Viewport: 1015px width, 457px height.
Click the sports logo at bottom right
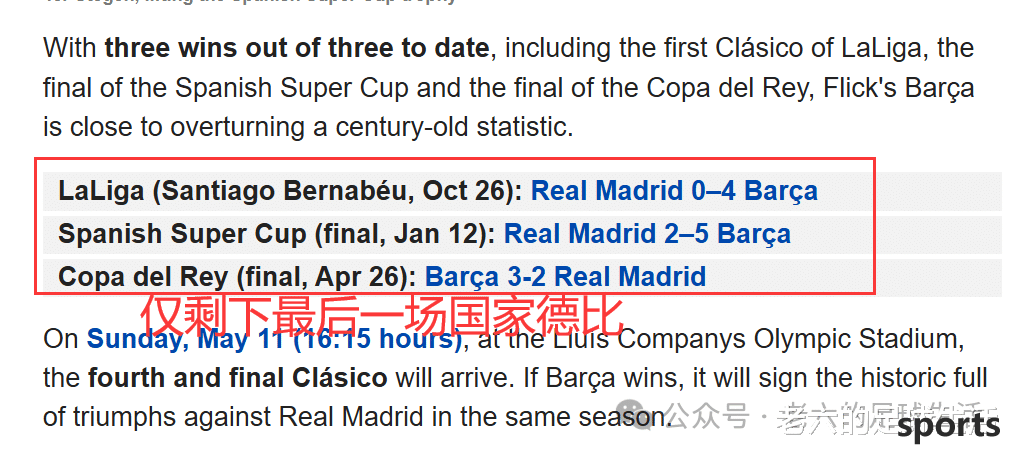(948, 427)
